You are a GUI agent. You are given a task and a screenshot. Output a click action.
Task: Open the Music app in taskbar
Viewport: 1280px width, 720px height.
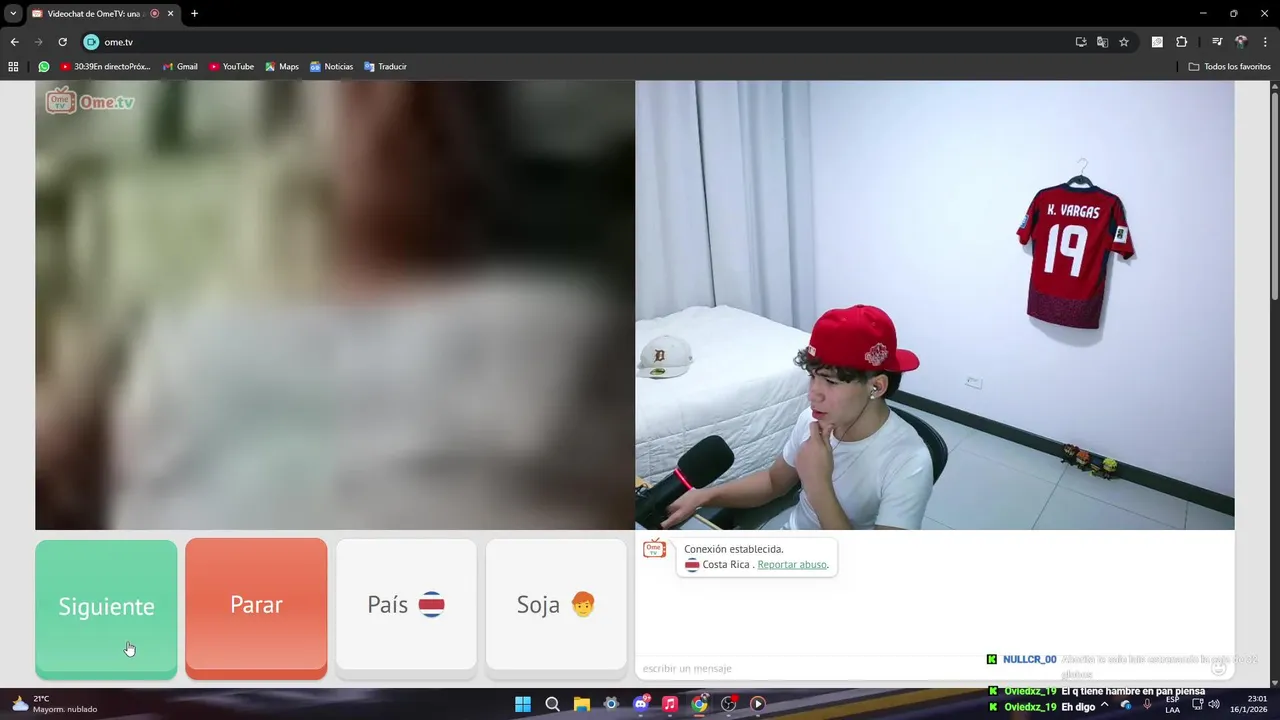pos(670,704)
